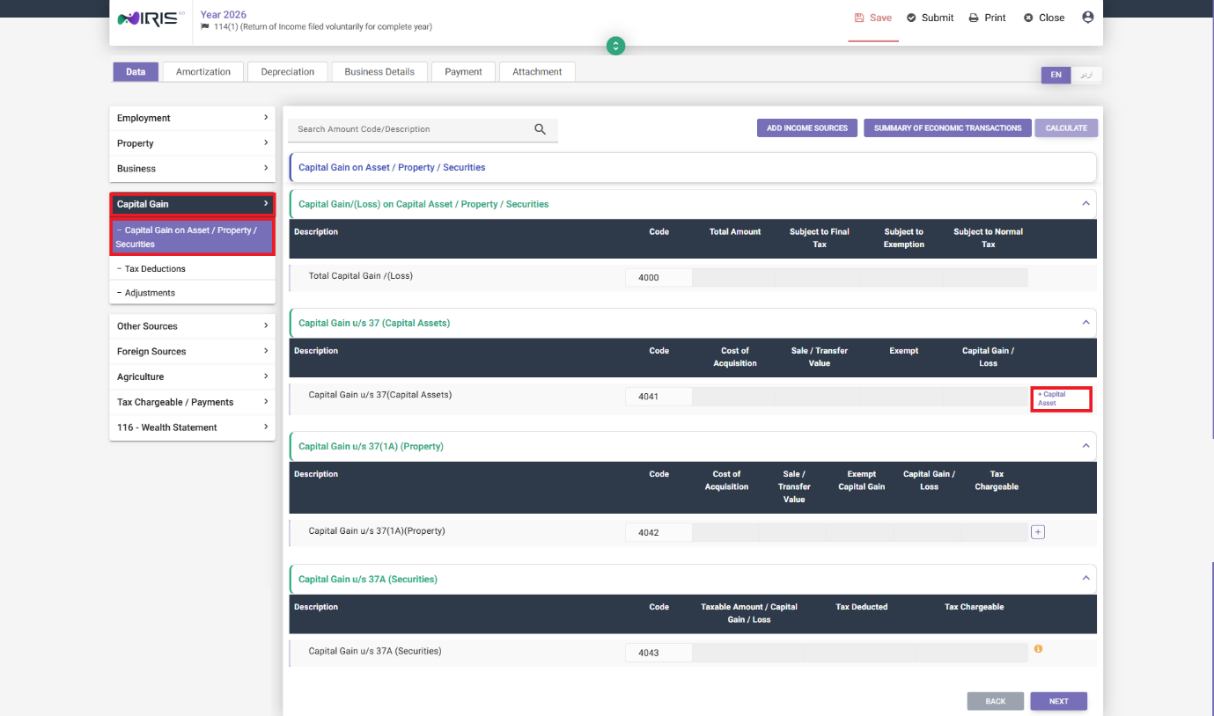Collapse Capital Gain u/s 37(1A) (Property) section
The width and height of the screenshot is (1214, 716).
[x=1086, y=446]
